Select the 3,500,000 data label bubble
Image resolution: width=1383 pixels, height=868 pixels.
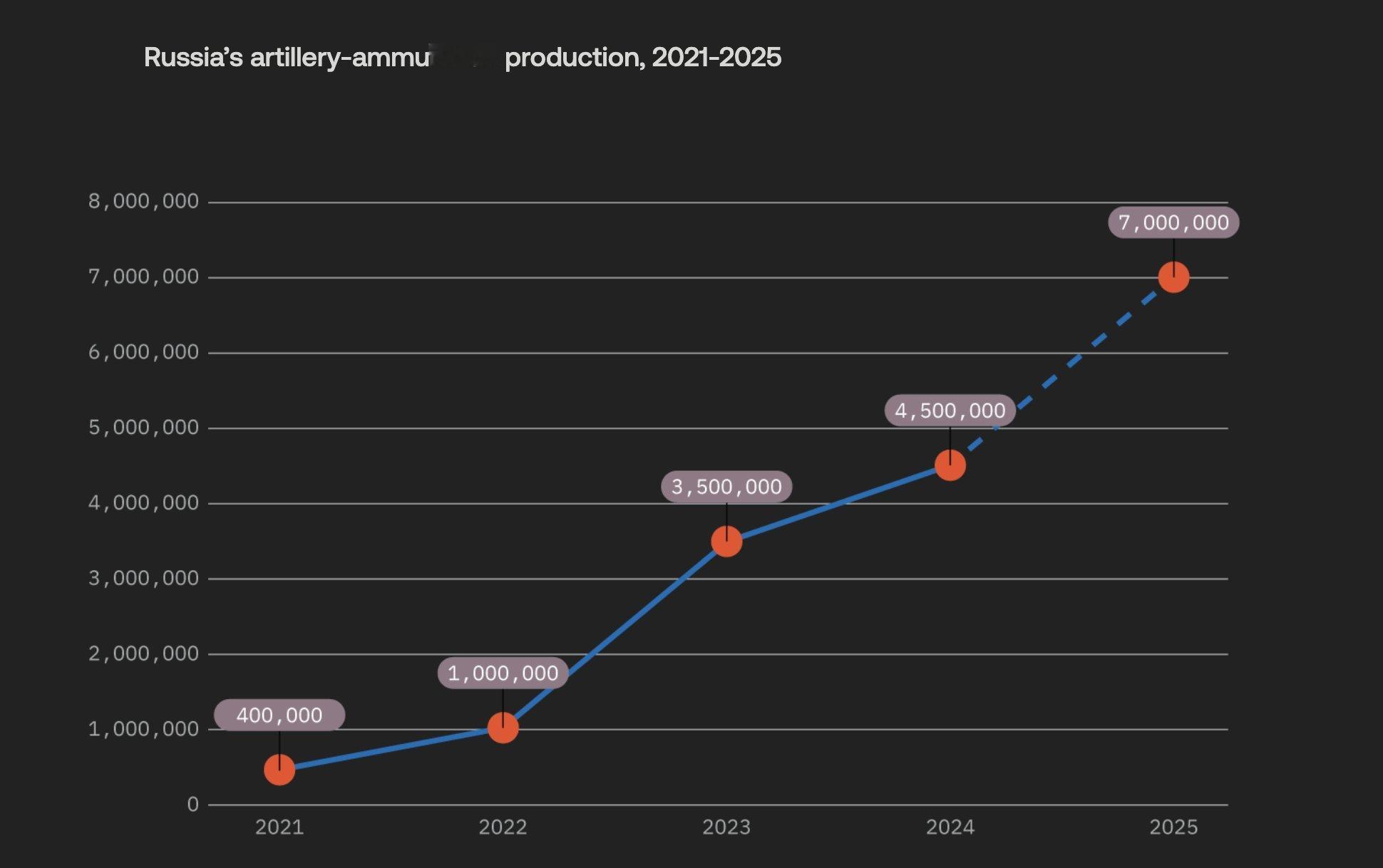coord(726,487)
